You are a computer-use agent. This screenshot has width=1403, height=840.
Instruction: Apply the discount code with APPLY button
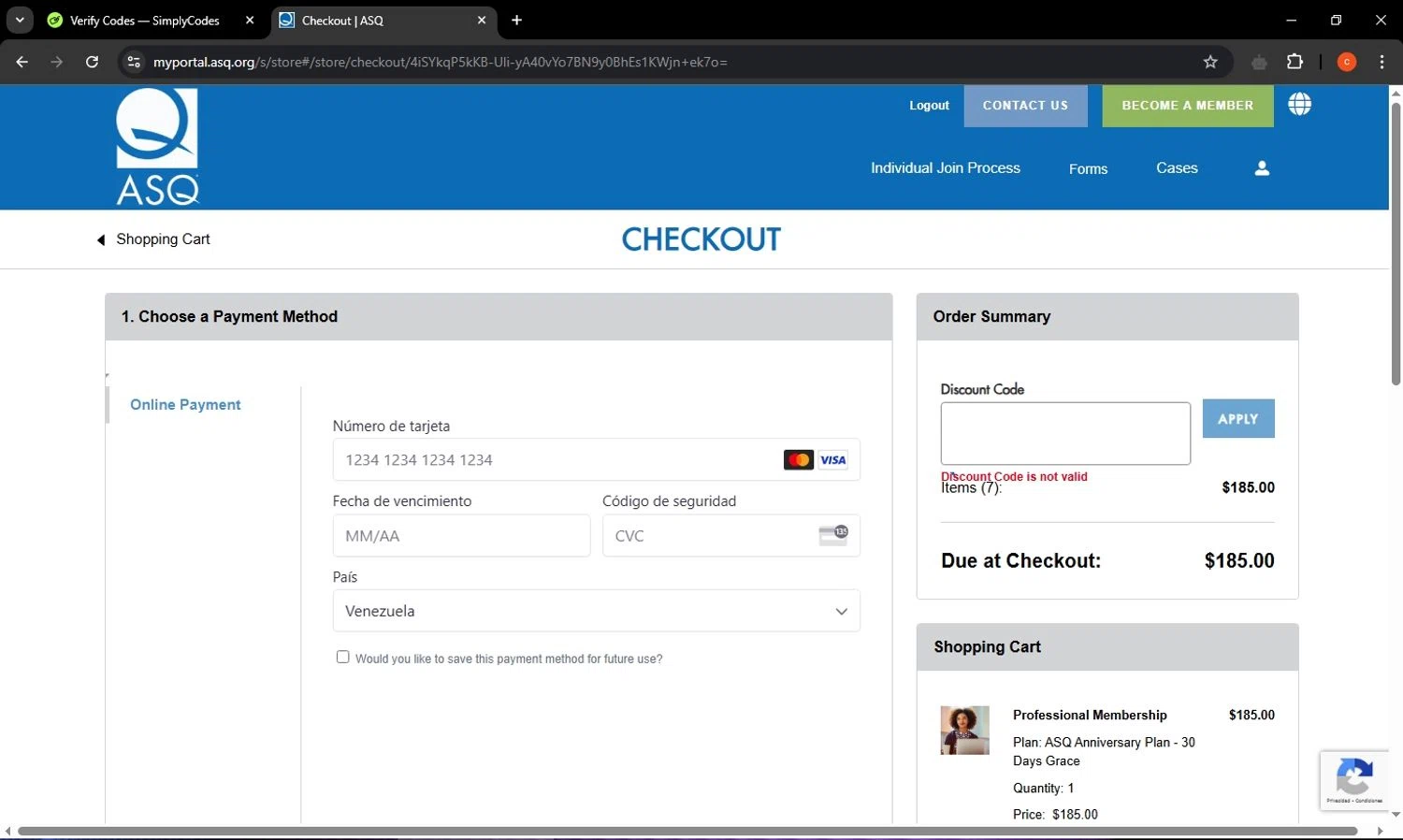point(1238,419)
